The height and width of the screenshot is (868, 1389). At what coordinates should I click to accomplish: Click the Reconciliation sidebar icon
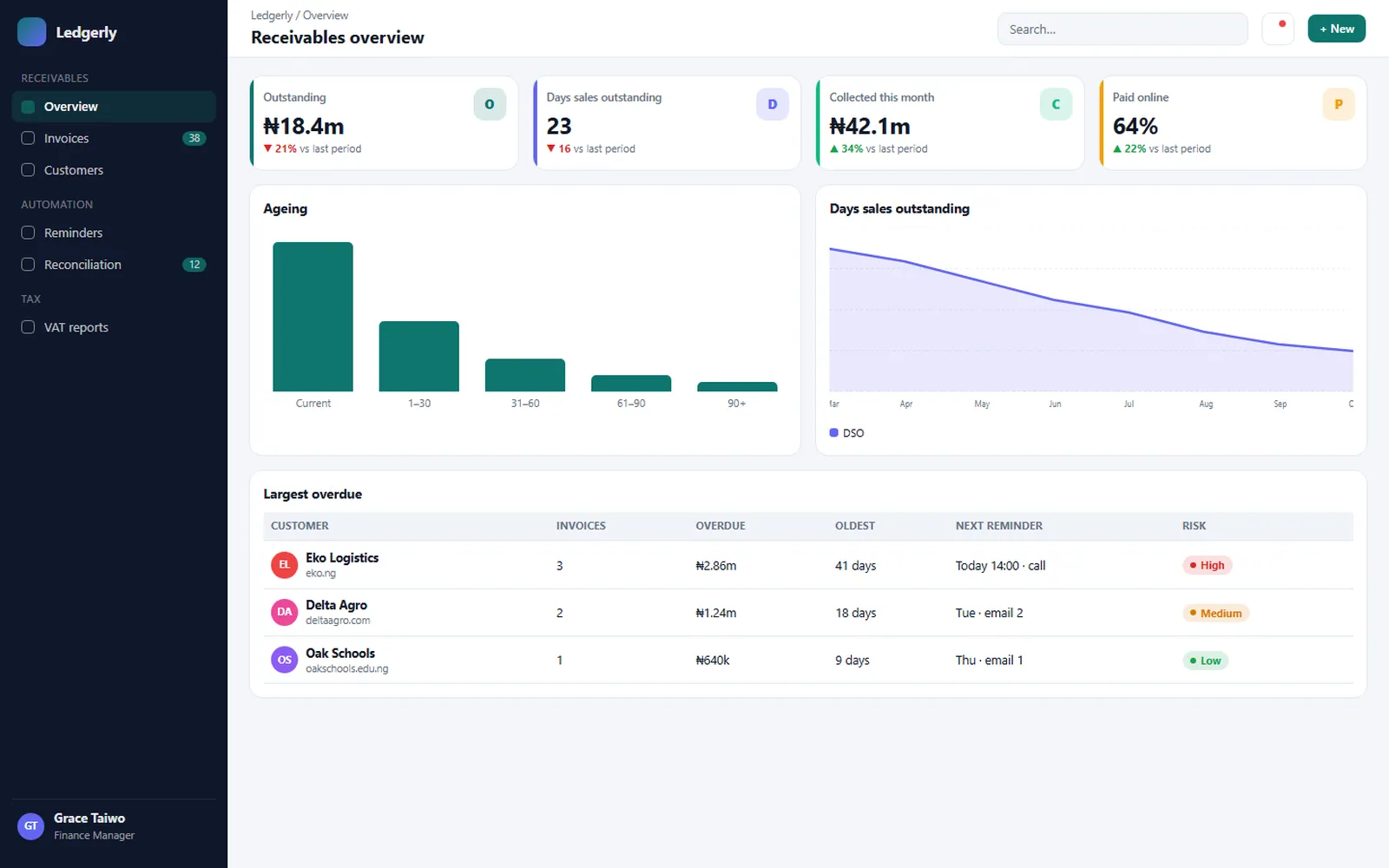click(x=28, y=265)
